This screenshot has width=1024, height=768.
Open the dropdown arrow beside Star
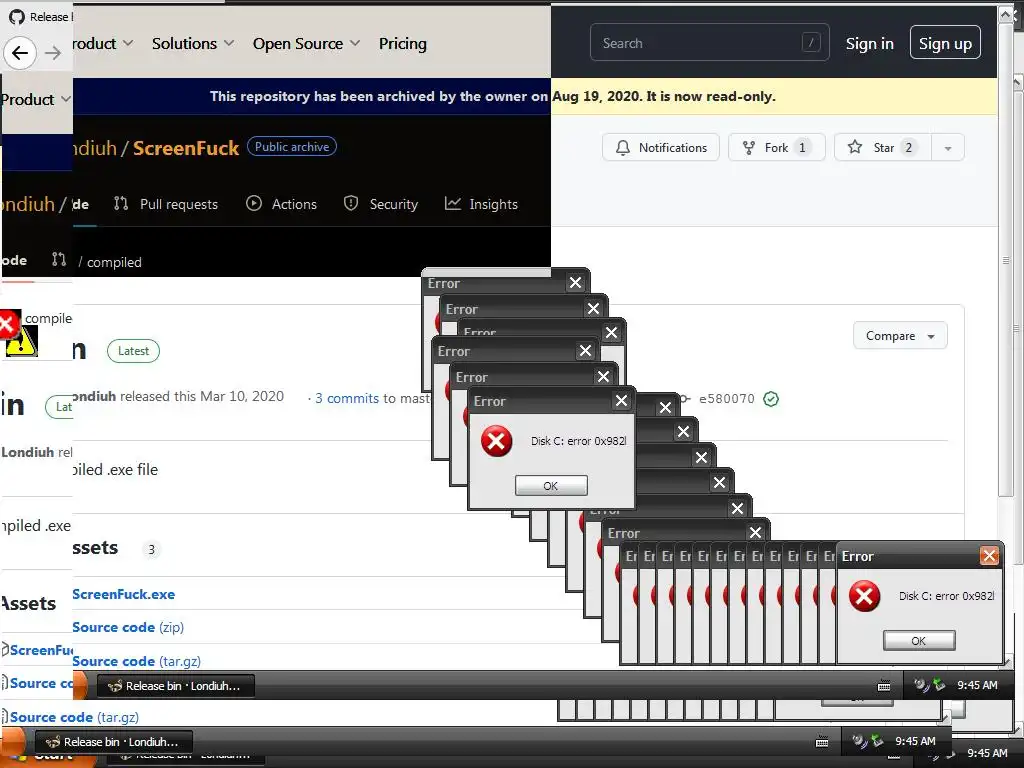(x=948, y=148)
